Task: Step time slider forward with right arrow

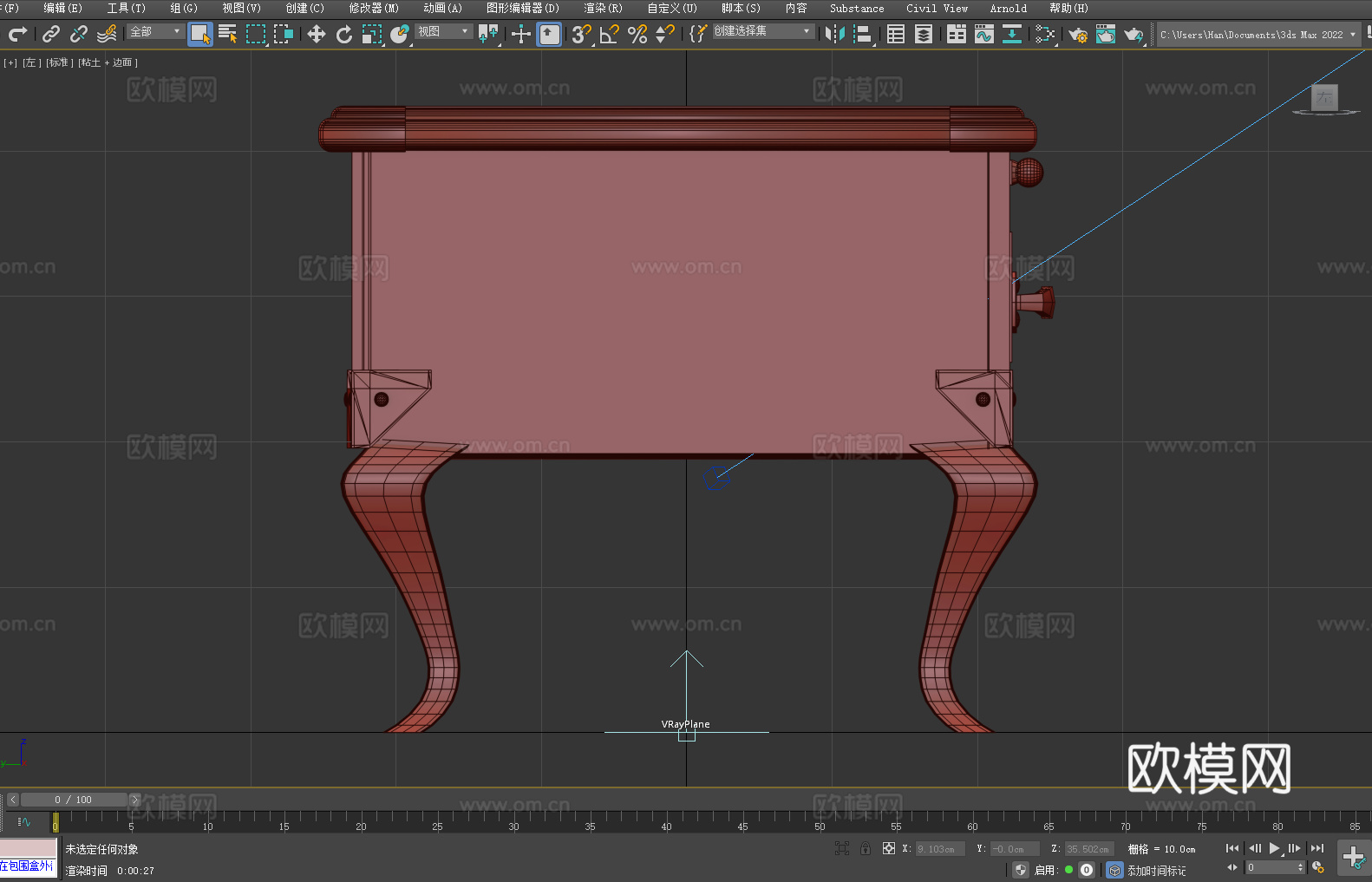Action: 135,800
